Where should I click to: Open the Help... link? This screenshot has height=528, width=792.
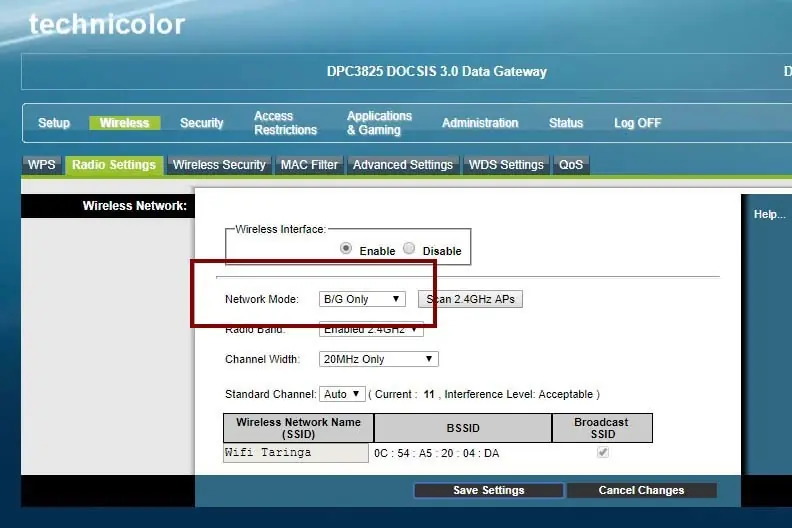[x=769, y=214]
